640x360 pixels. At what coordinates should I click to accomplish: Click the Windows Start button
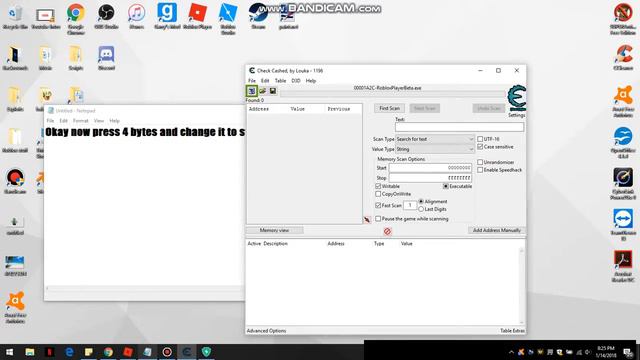(x=9, y=351)
